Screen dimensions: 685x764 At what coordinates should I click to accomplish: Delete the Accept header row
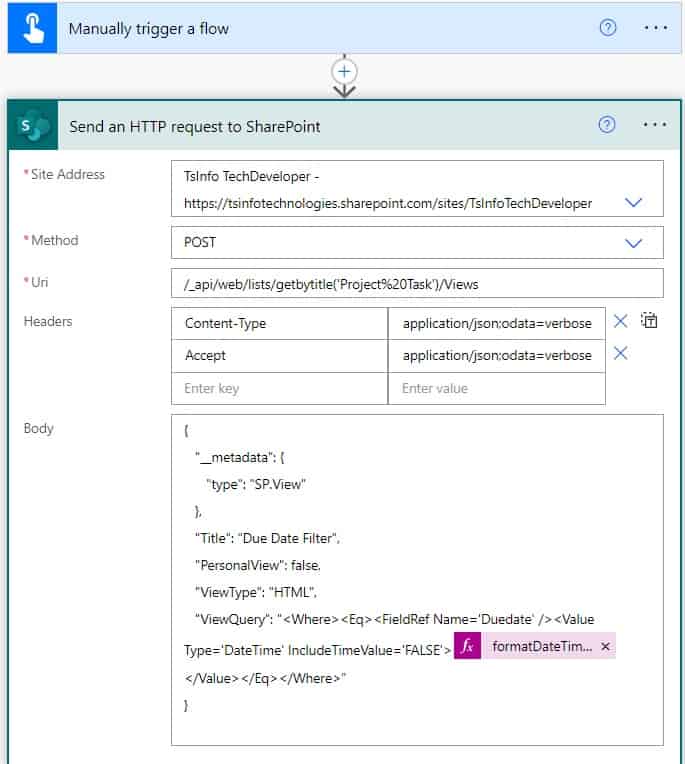tap(620, 353)
